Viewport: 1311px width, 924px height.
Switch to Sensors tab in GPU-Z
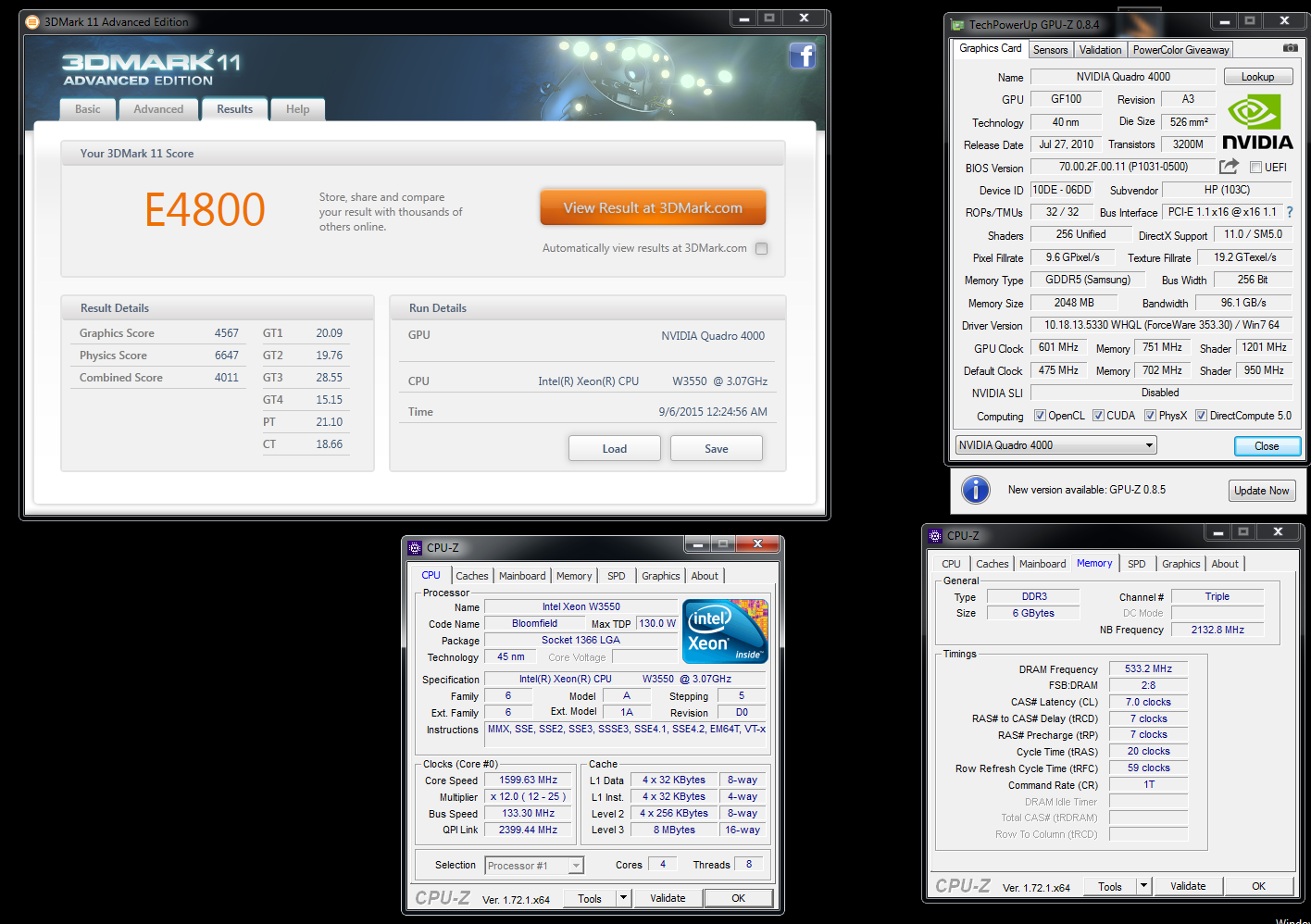pyautogui.click(x=1050, y=50)
